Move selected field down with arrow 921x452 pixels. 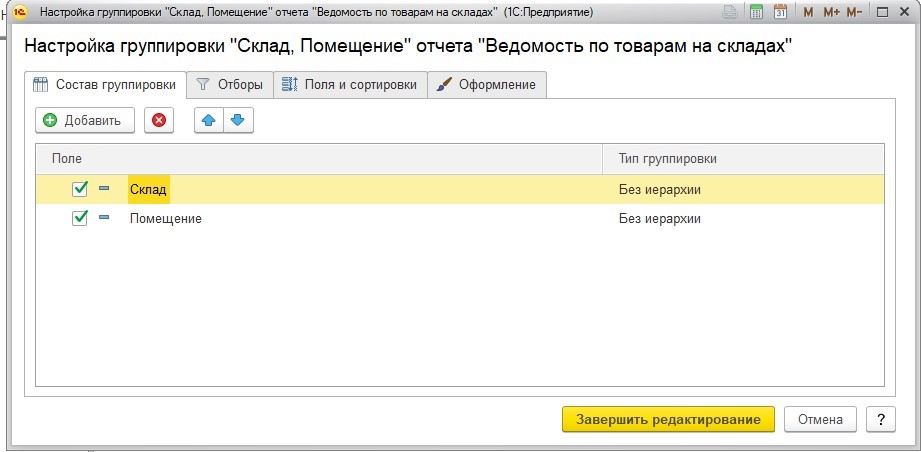tap(238, 120)
